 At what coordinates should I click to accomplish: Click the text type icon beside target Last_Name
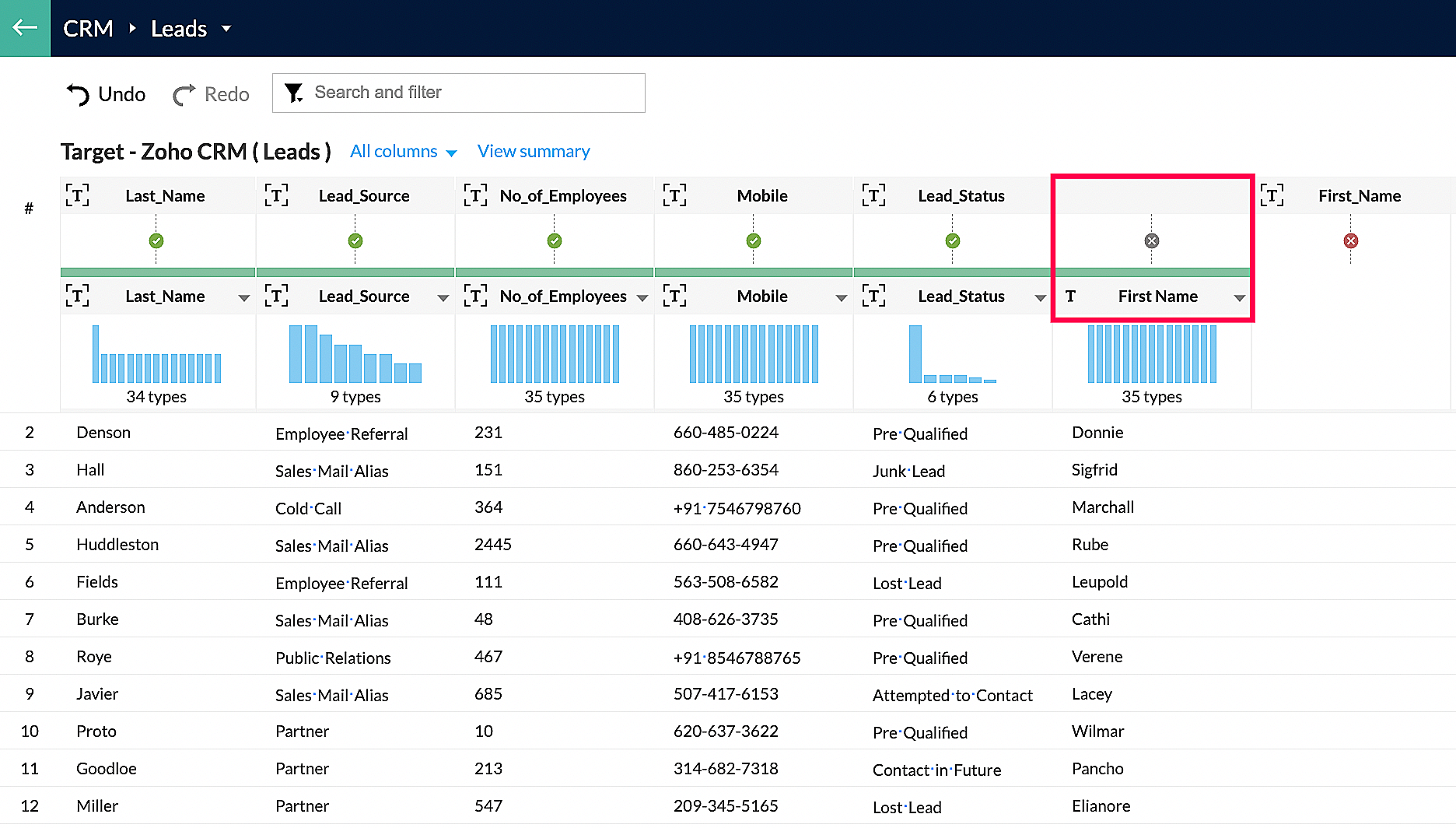77,195
